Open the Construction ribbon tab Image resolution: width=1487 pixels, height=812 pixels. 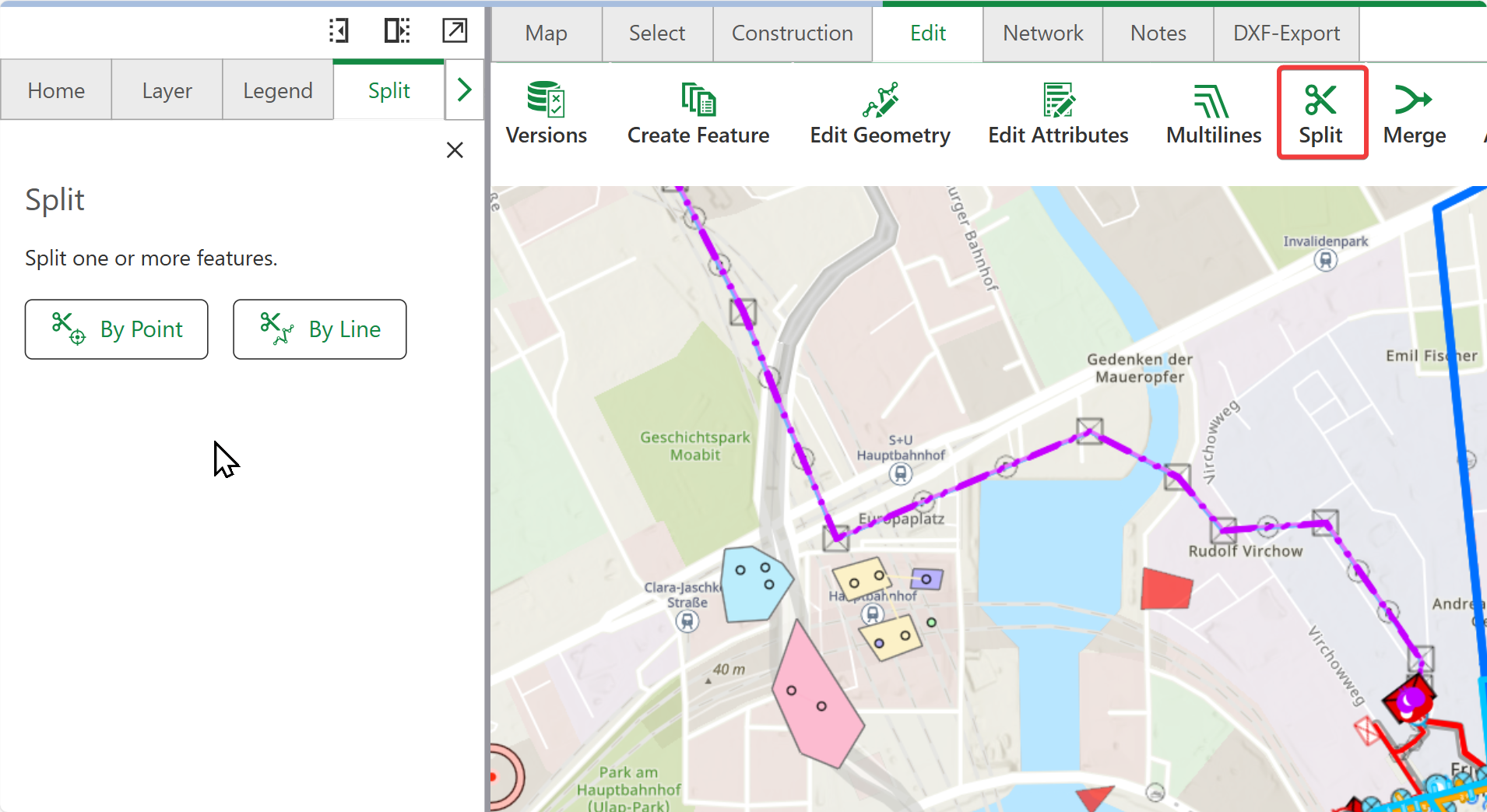(792, 33)
